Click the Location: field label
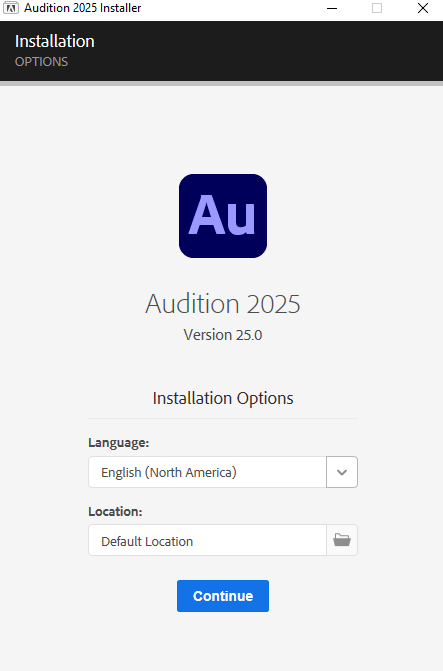 (115, 511)
